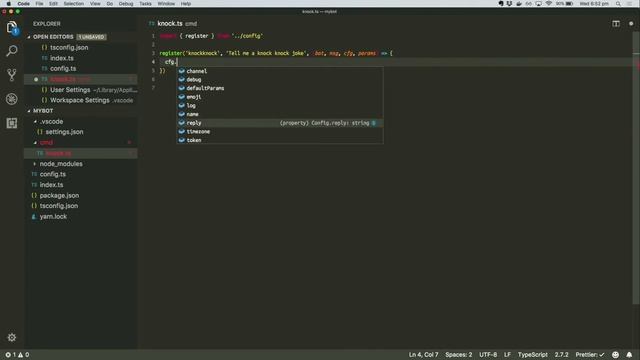Change indentation via Spaces: 2
The width and height of the screenshot is (640, 360).
pyautogui.click(x=458, y=355)
